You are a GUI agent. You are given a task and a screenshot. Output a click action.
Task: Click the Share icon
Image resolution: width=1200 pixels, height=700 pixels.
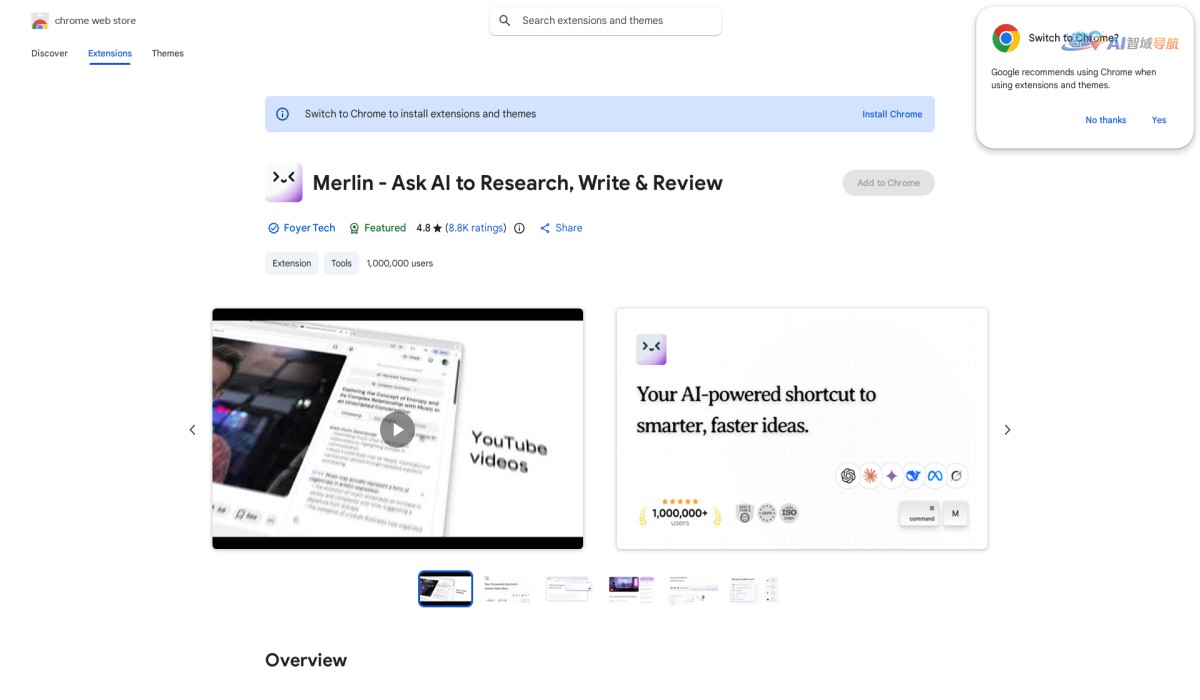[545, 228]
